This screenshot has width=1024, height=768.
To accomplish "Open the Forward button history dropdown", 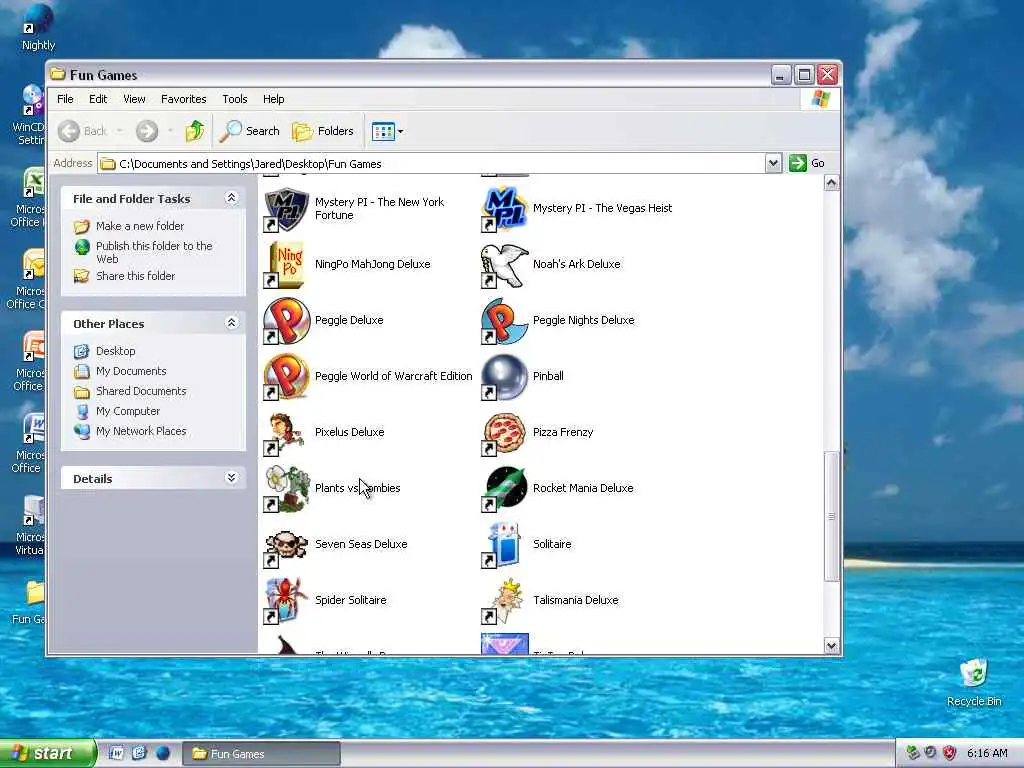I will (x=170, y=131).
